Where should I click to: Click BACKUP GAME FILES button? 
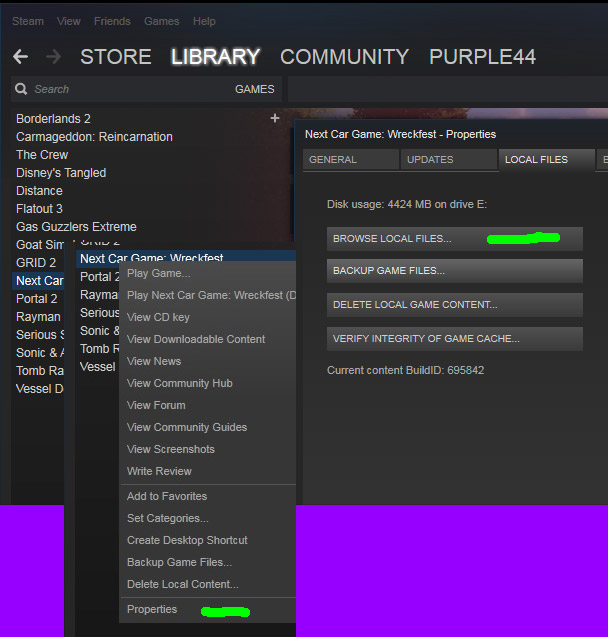point(455,271)
